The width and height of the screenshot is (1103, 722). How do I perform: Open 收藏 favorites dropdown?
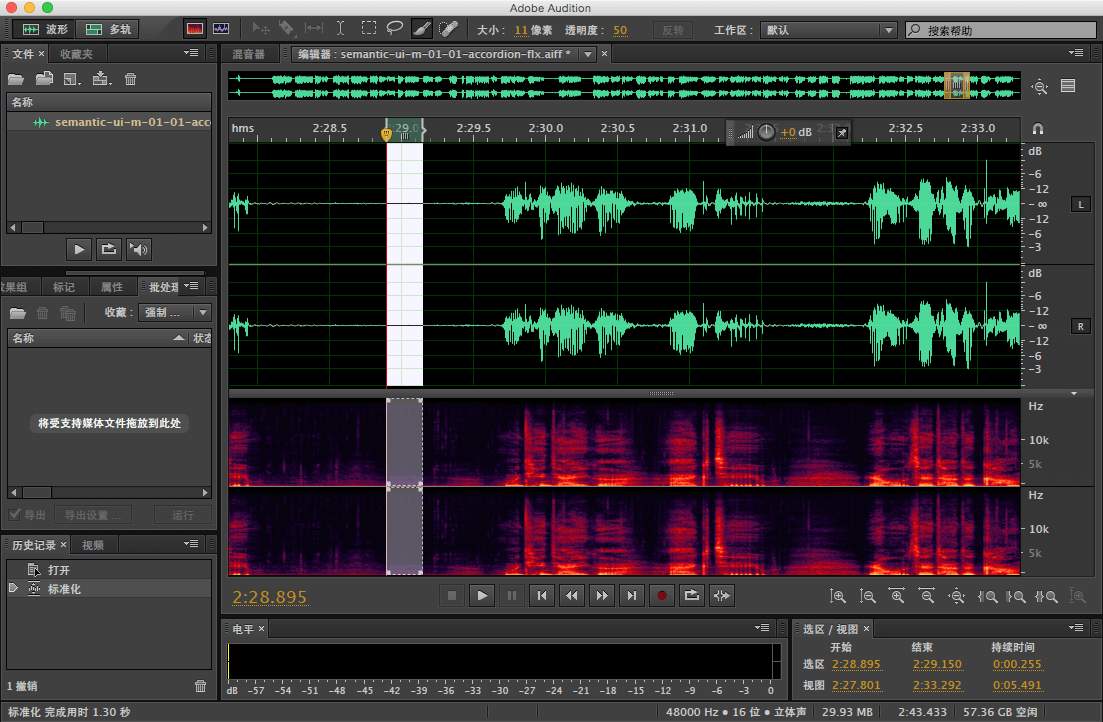click(174, 312)
